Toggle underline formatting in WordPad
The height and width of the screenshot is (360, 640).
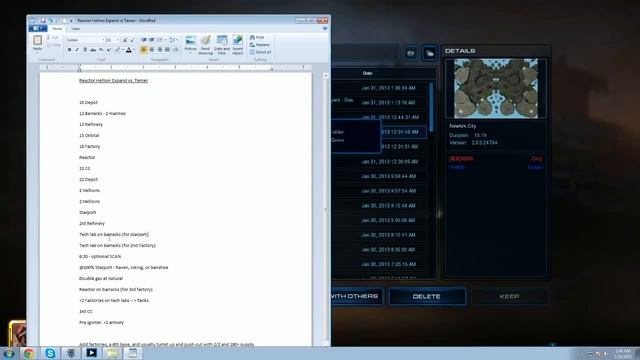(x=85, y=50)
